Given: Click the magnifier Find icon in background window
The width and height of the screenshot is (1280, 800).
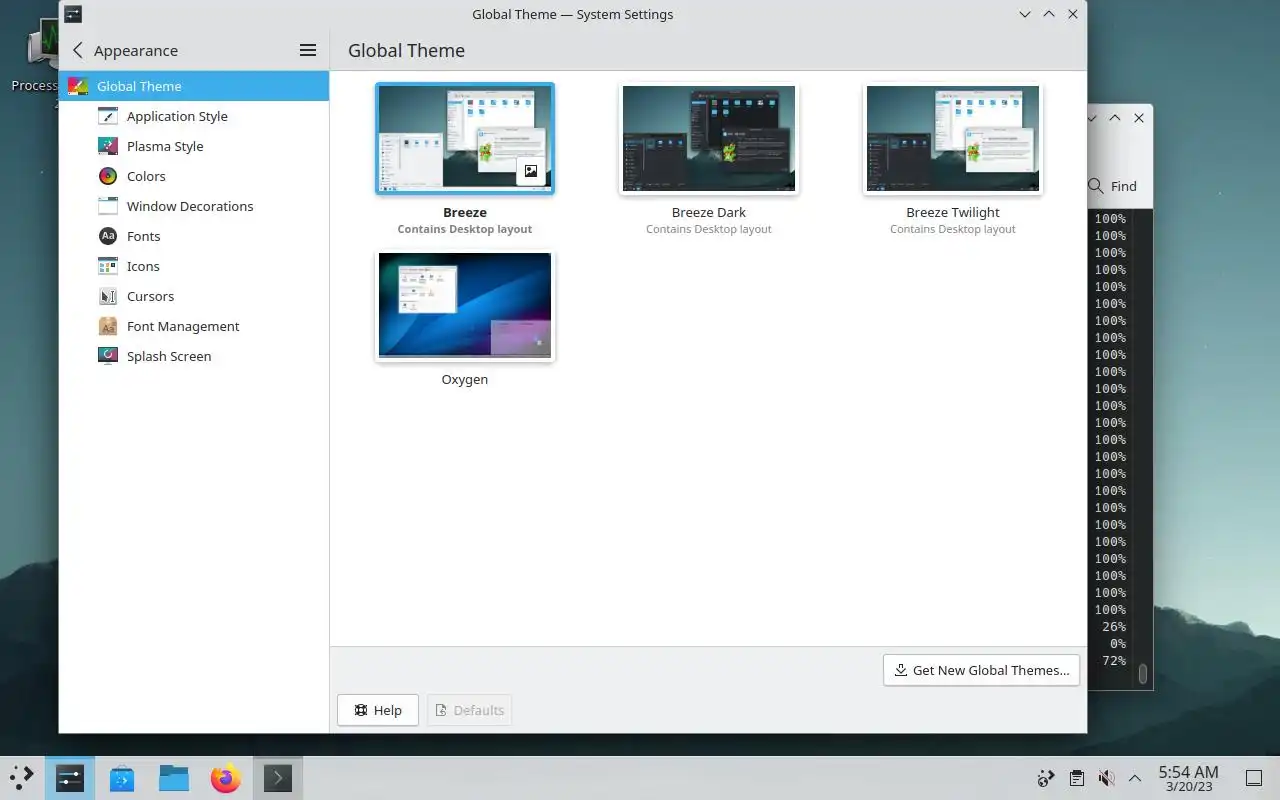Looking at the screenshot, I should click(1096, 186).
